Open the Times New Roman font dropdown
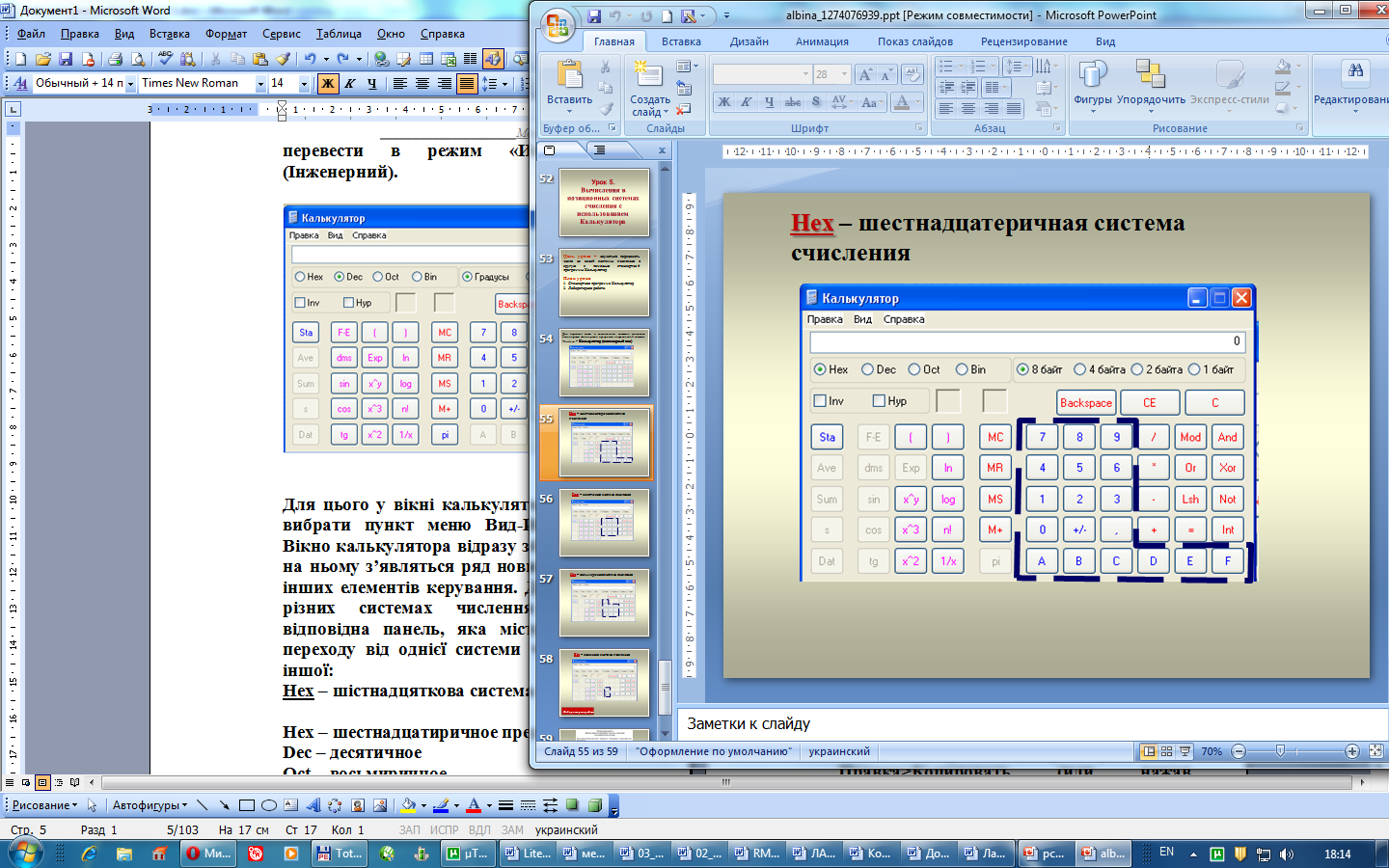 pyautogui.click(x=260, y=84)
